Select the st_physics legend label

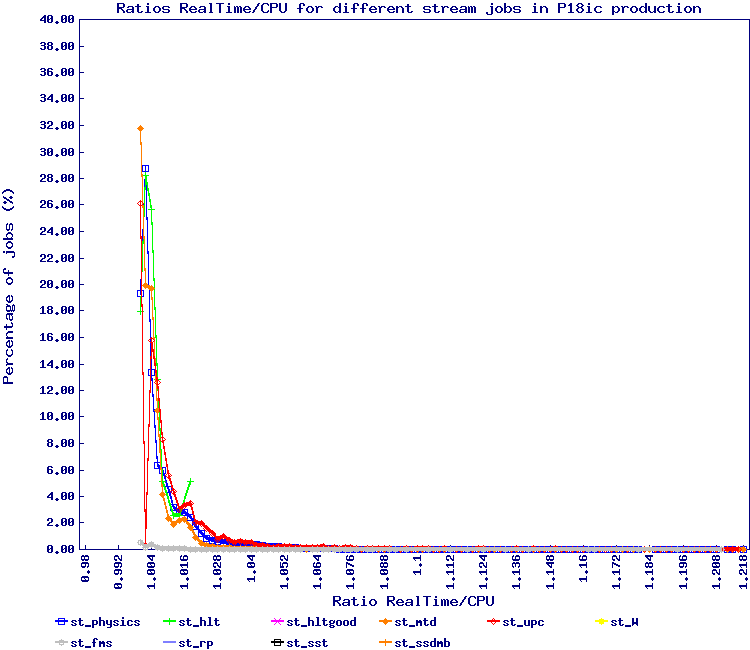(x=105, y=622)
